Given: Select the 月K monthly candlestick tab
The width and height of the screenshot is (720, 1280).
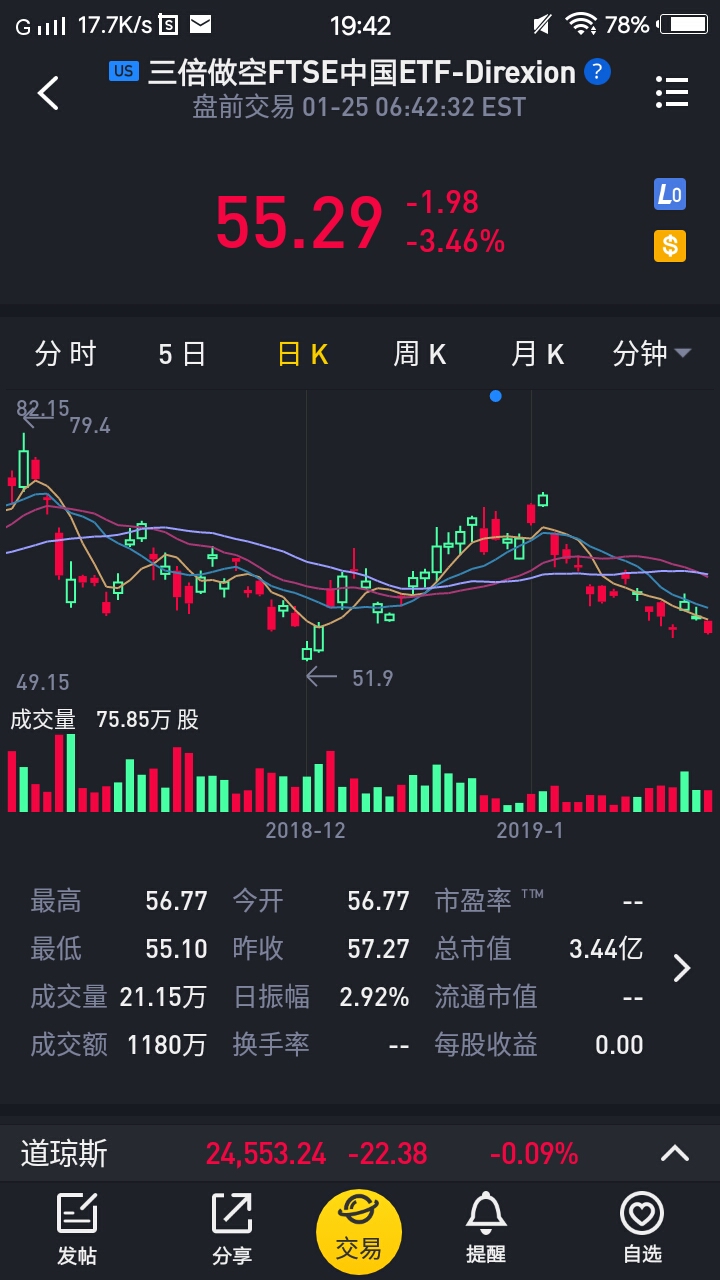Looking at the screenshot, I should [x=538, y=354].
